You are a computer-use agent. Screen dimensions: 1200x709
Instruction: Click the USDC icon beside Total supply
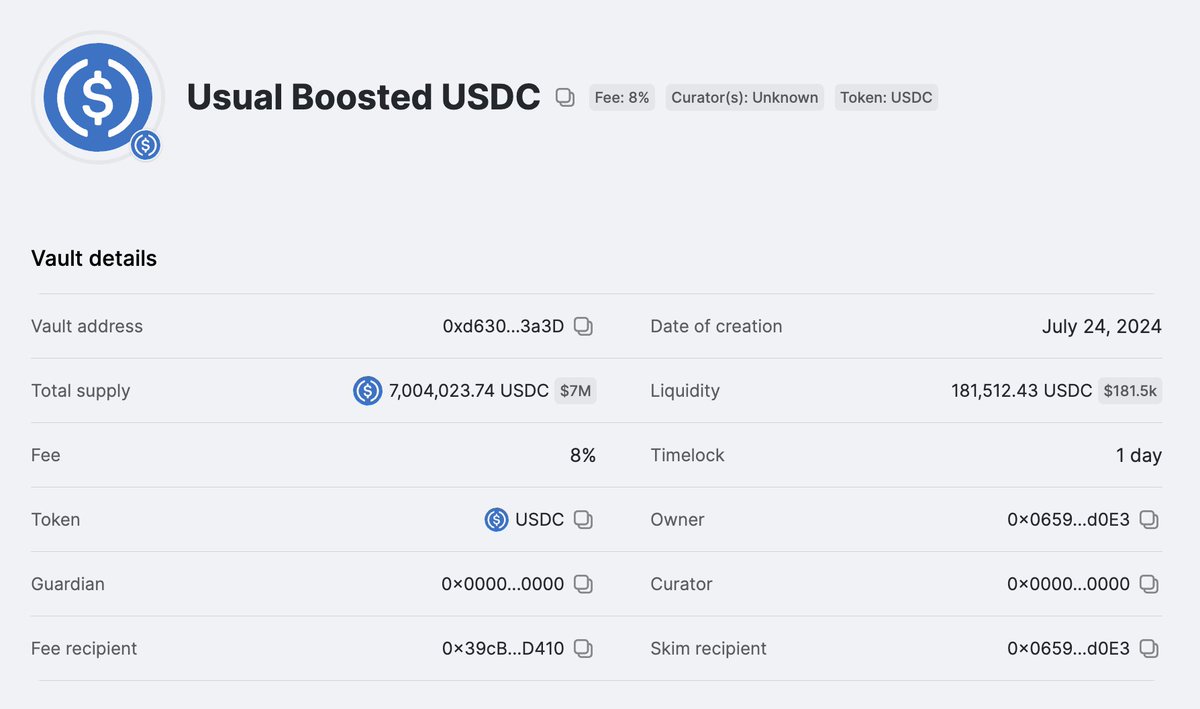[x=368, y=391]
